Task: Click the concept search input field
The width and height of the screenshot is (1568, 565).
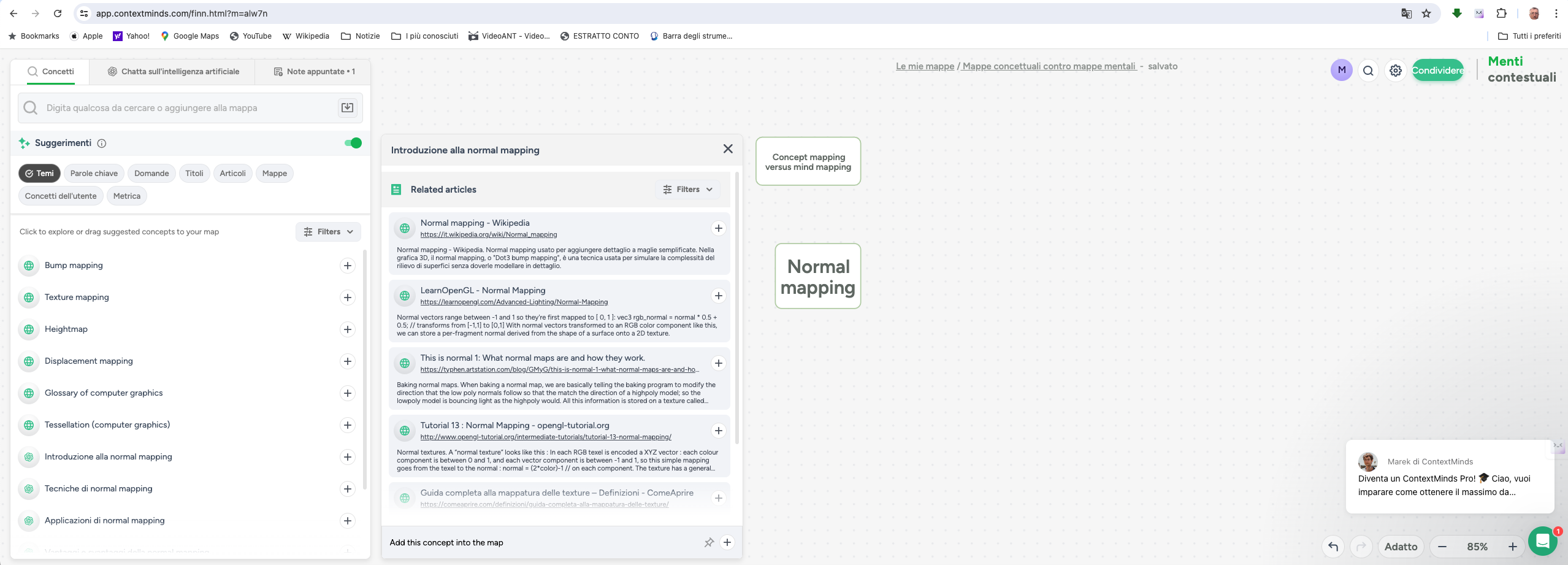Action: tap(184, 108)
